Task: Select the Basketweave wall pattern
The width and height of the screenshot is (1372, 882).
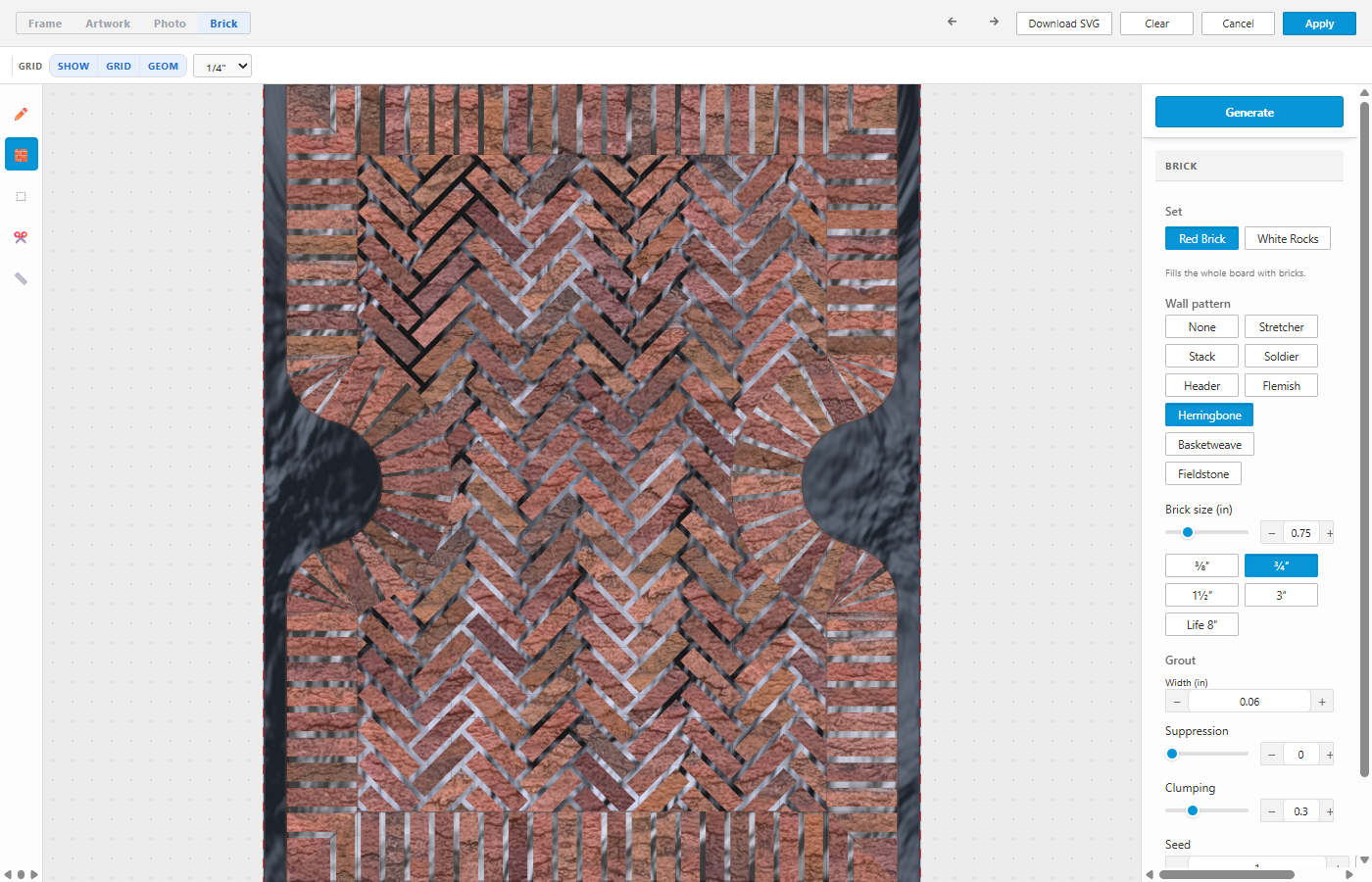Action: tap(1209, 445)
